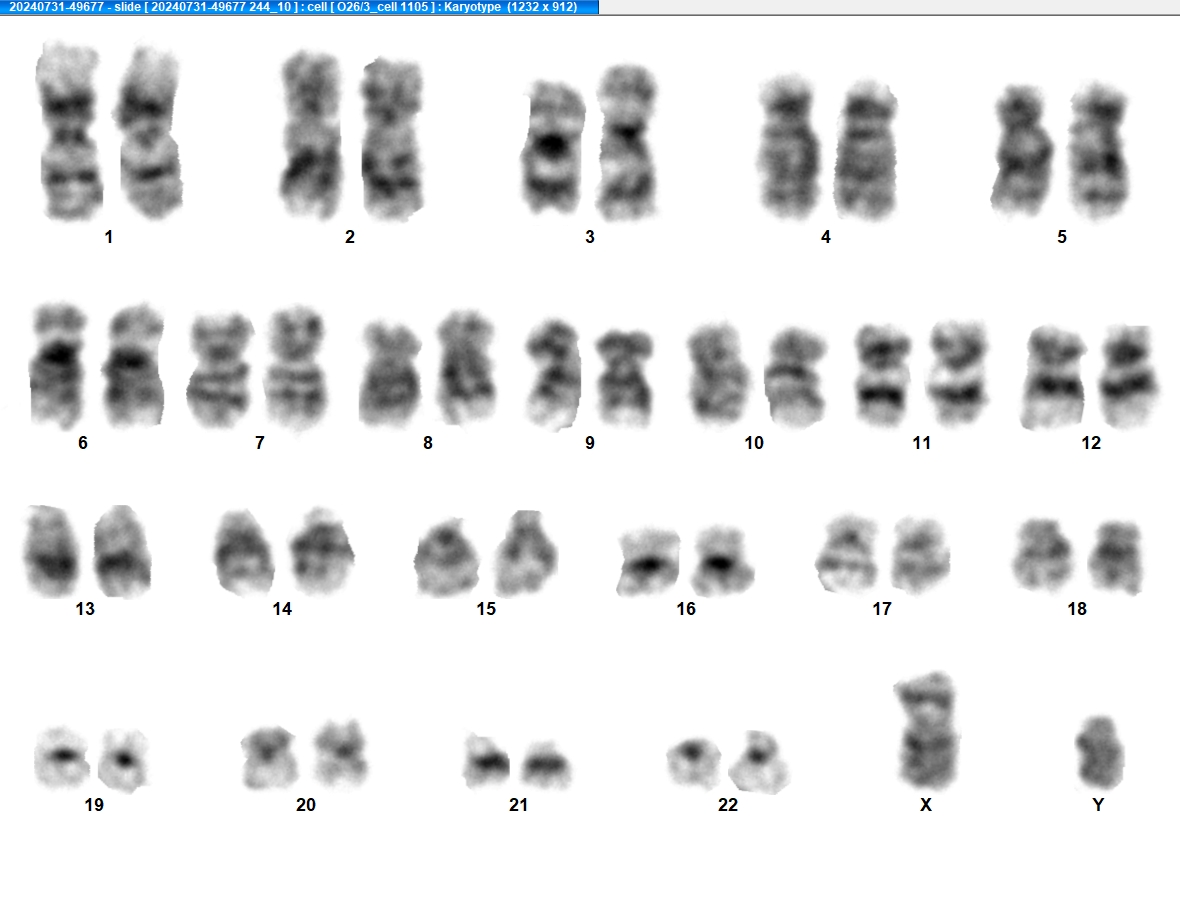Select the right chromosome 9 image
1180x898 pixels.
(x=625, y=379)
